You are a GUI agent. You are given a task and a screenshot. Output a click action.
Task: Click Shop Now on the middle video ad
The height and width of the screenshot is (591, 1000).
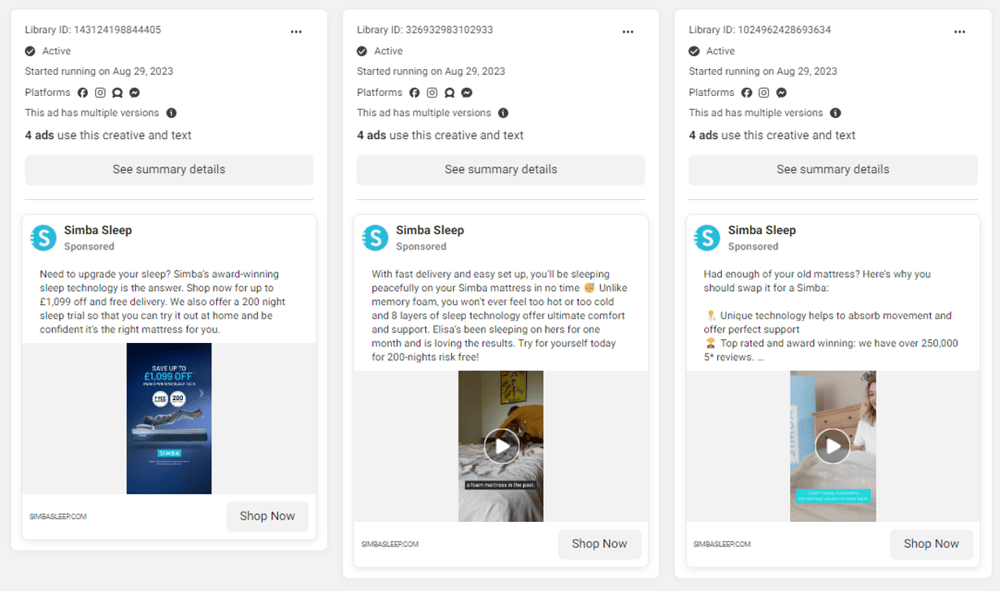point(599,544)
